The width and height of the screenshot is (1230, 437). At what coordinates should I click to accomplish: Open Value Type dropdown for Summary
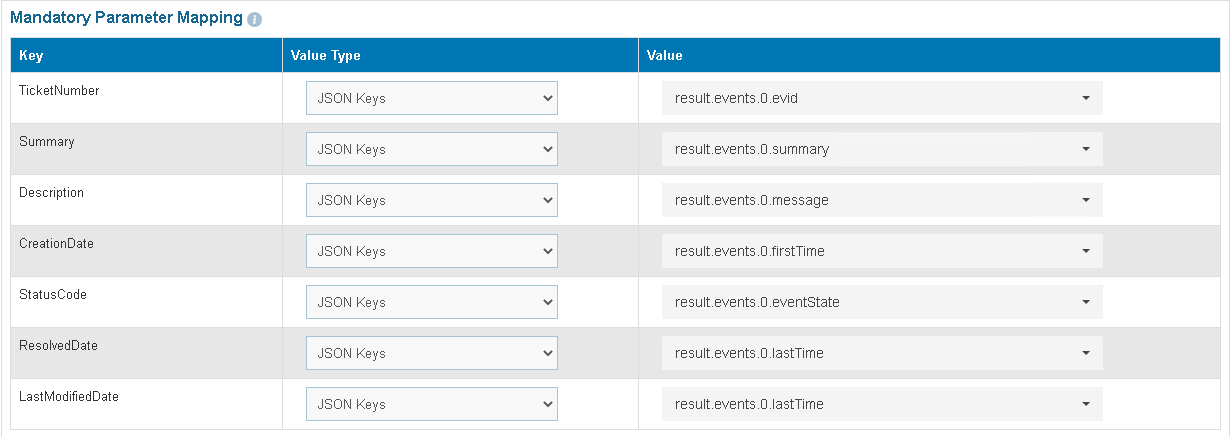432,149
